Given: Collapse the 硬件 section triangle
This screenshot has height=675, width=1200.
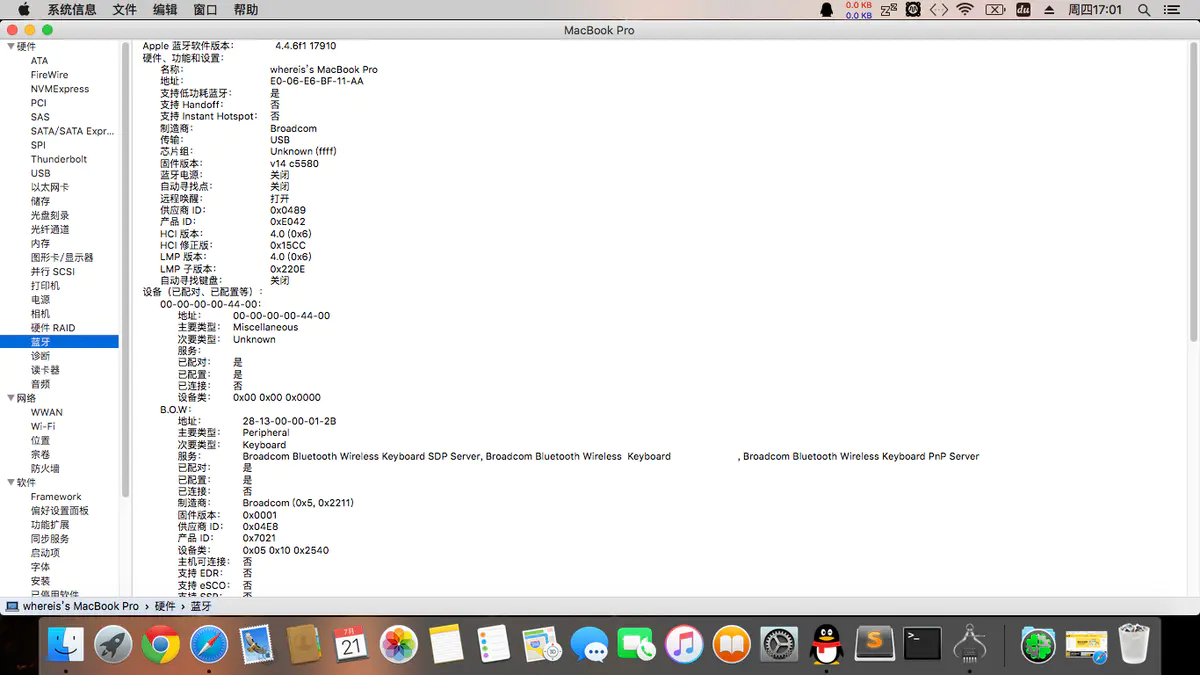Looking at the screenshot, I should point(11,46).
